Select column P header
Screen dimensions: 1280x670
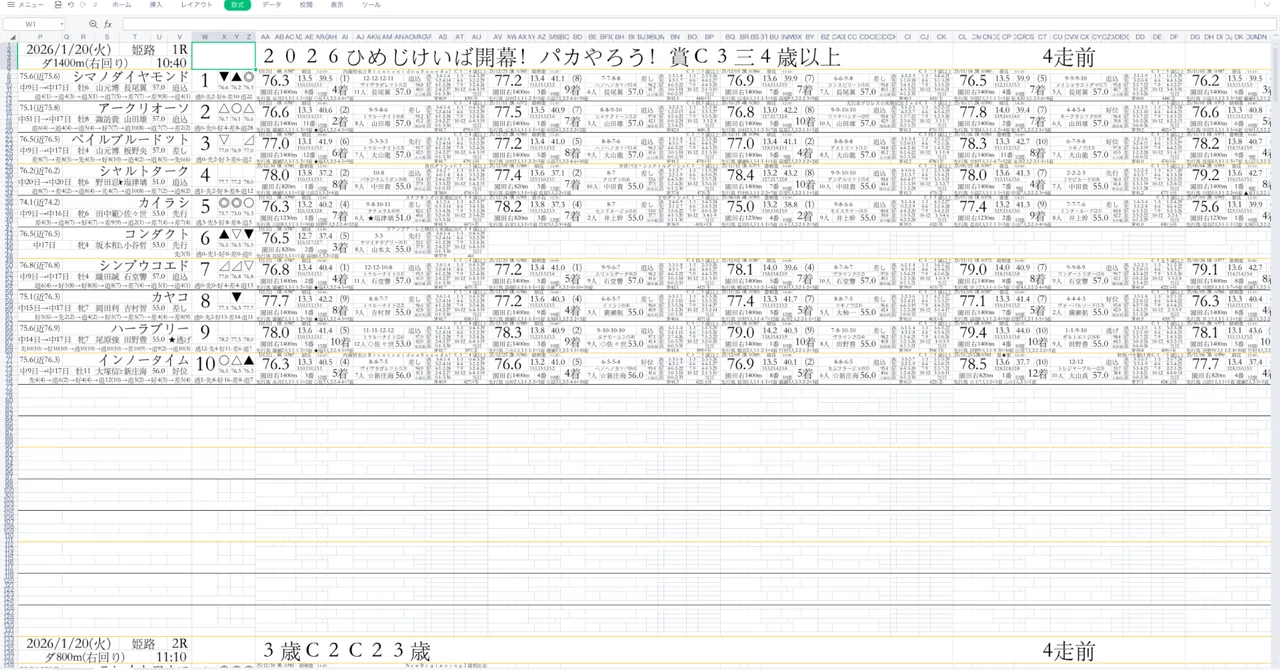click(40, 37)
